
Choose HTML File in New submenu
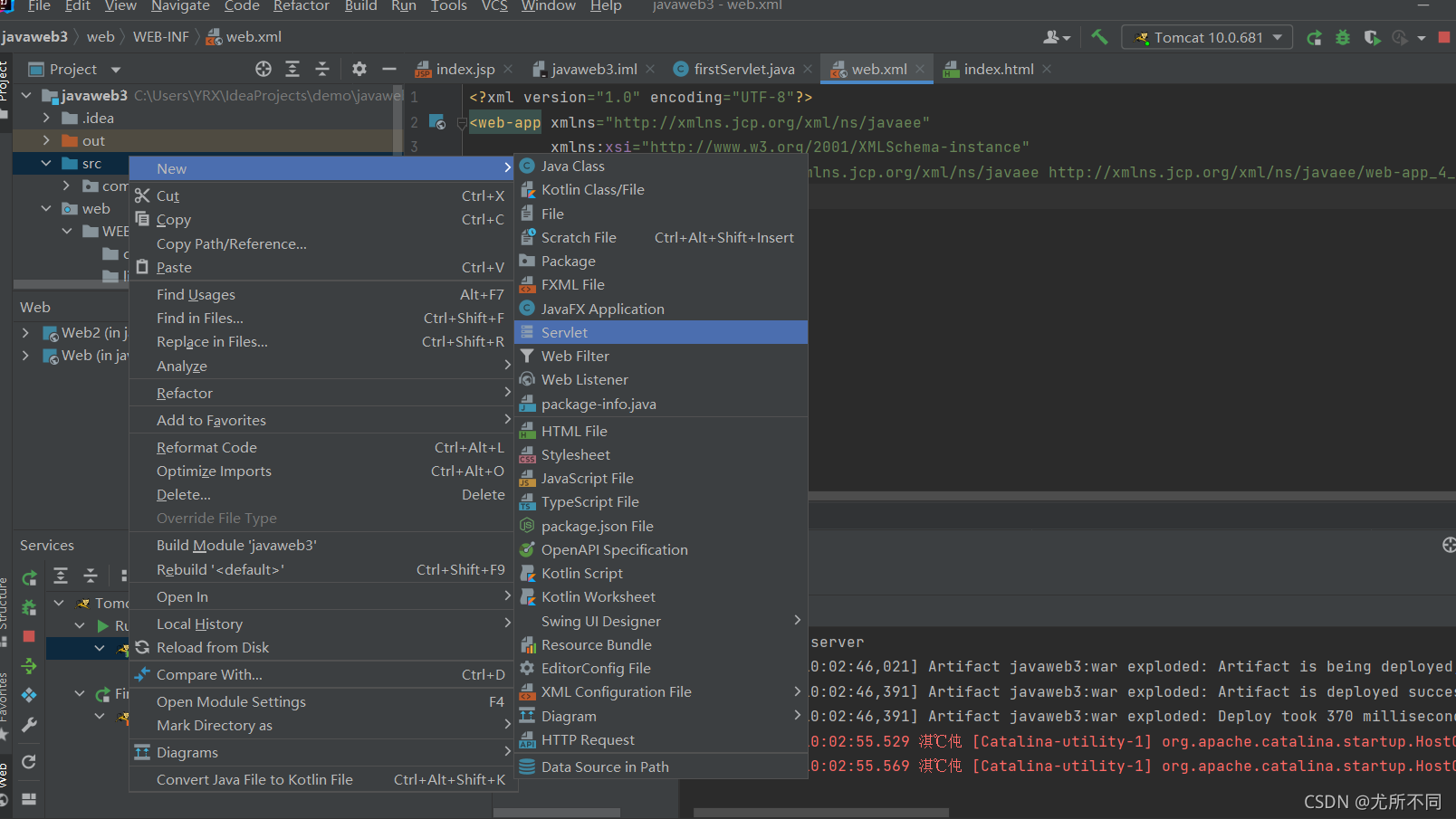pos(661,431)
